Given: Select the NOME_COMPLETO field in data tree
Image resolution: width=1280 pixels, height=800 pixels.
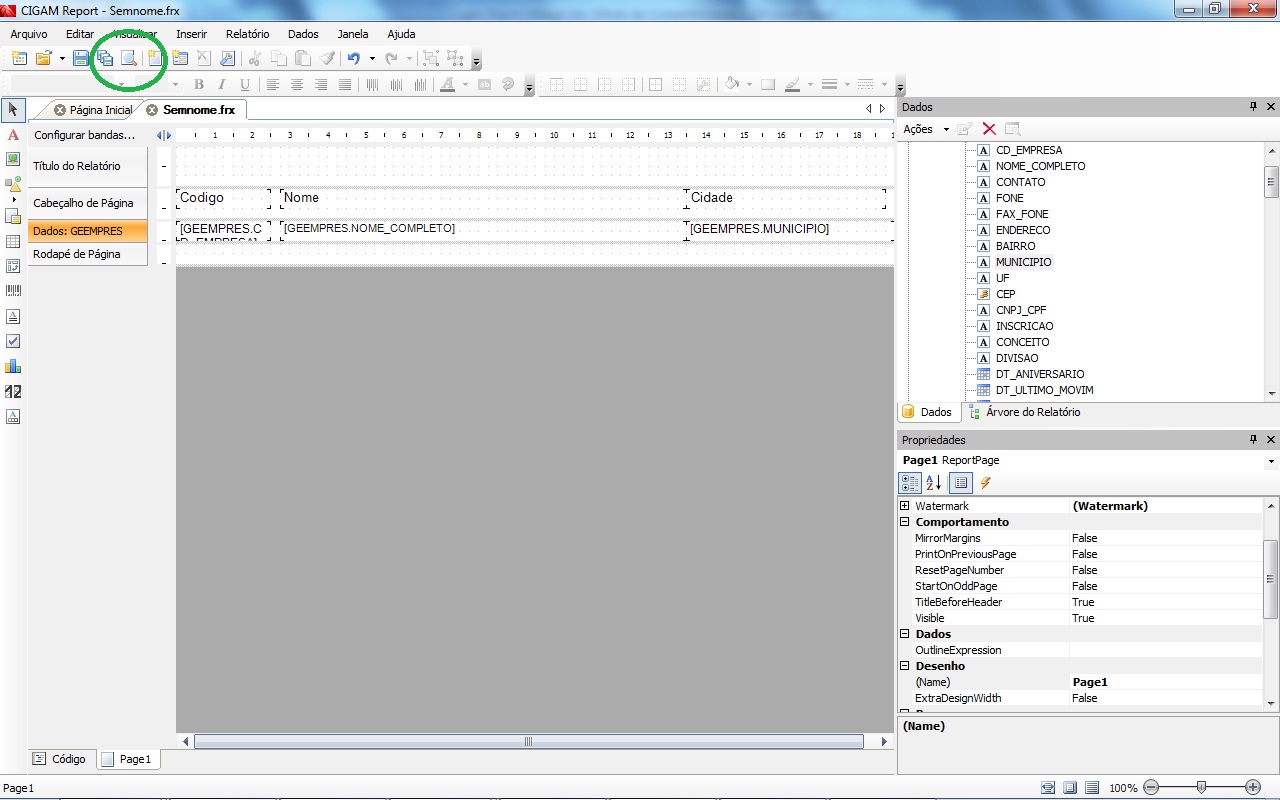Looking at the screenshot, I should [x=1040, y=166].
